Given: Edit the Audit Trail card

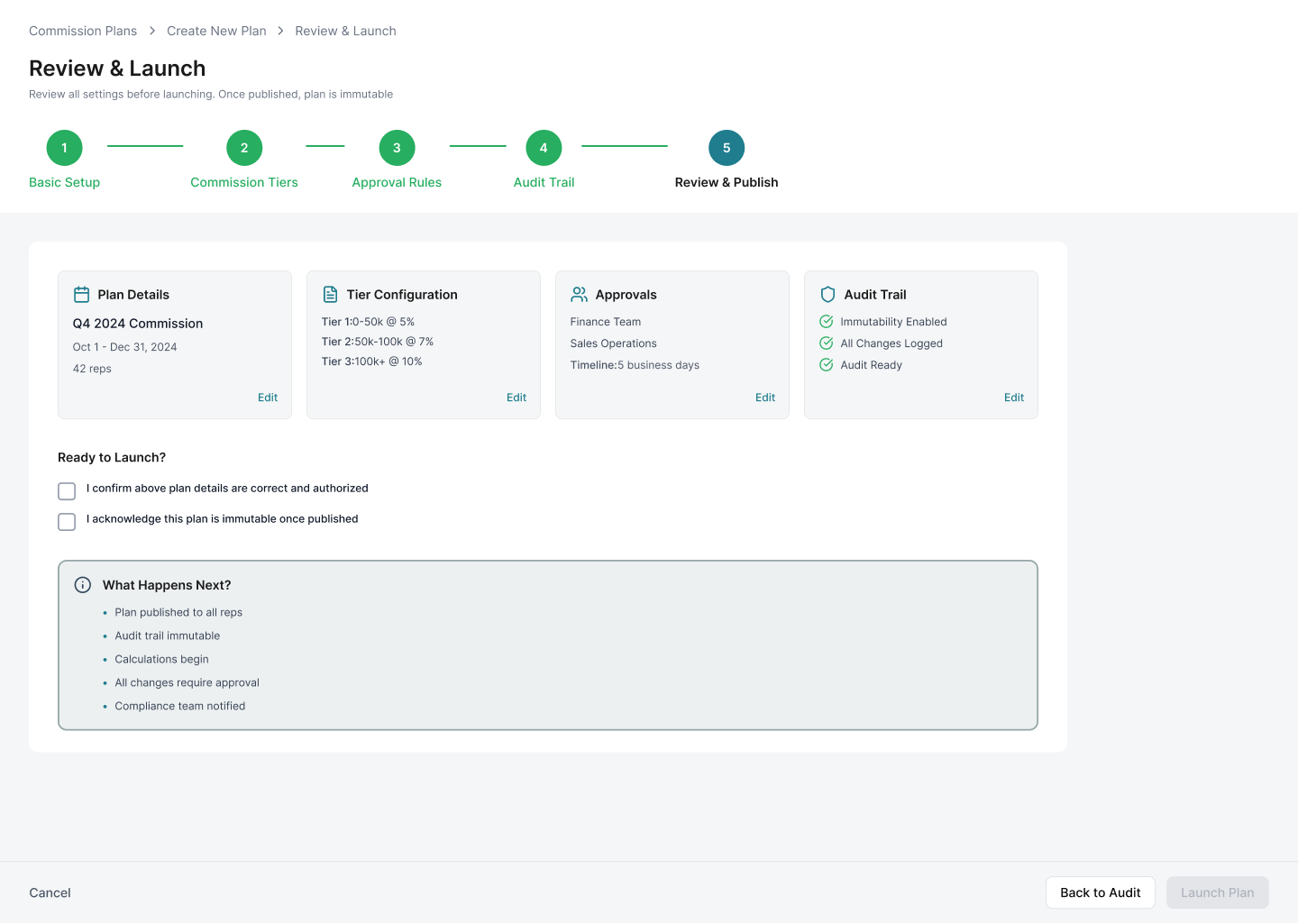Looking at the screenshot, I should (x=1014, y=398).
